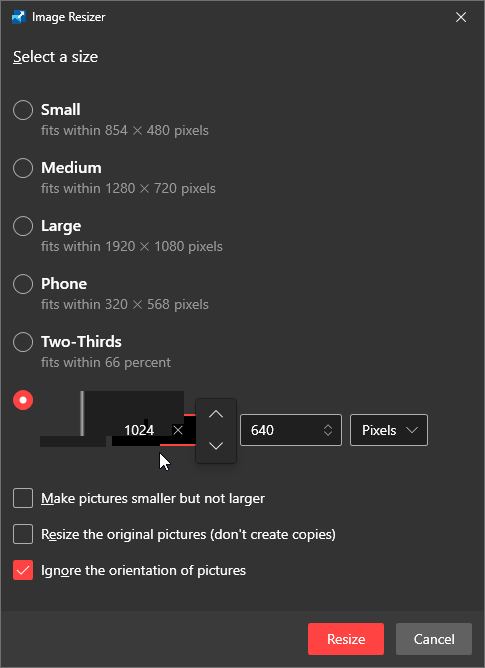Click the 1024 width input field

(153, 430)
